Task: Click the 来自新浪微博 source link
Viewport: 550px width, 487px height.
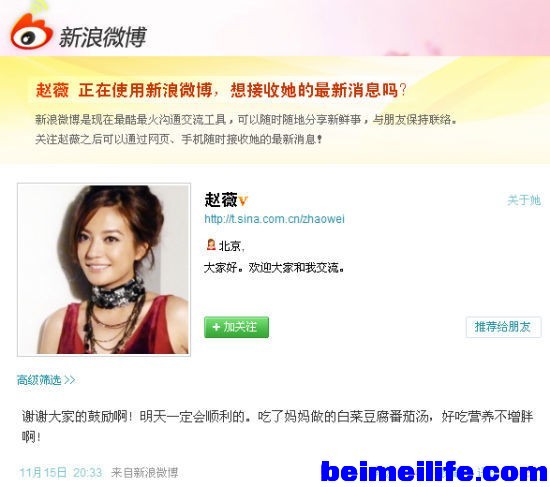Action: coord(145,473)
